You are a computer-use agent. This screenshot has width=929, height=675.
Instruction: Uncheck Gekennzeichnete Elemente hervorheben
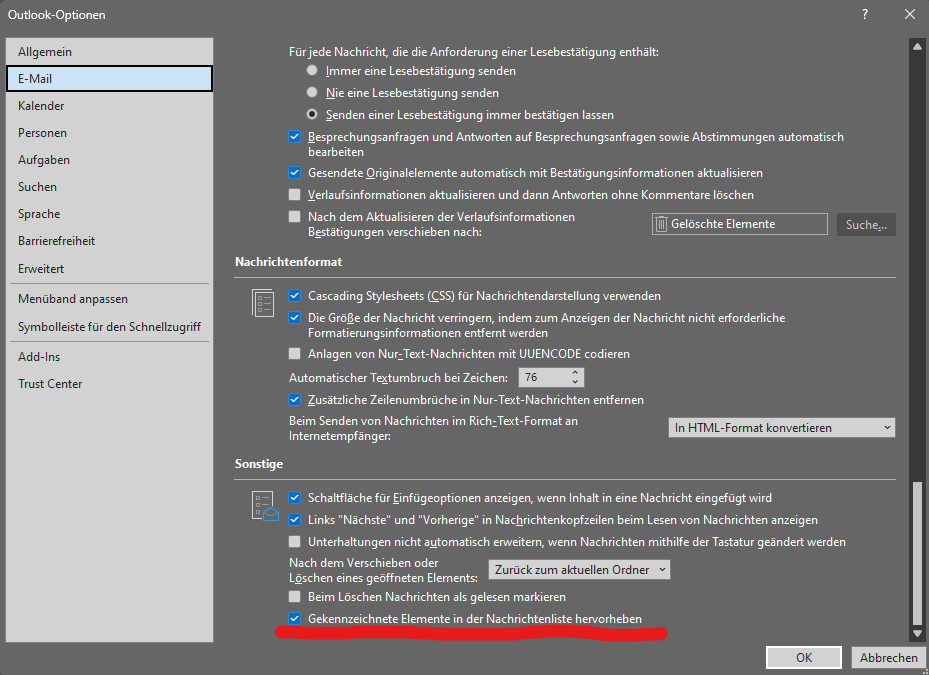(294, 619)
